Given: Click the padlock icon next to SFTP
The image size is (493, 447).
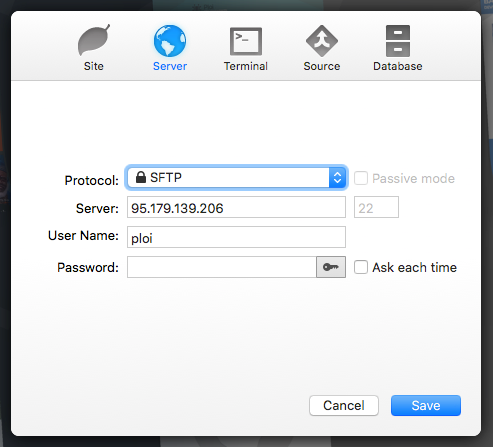Looking at the screenshot, I should 141,177.
